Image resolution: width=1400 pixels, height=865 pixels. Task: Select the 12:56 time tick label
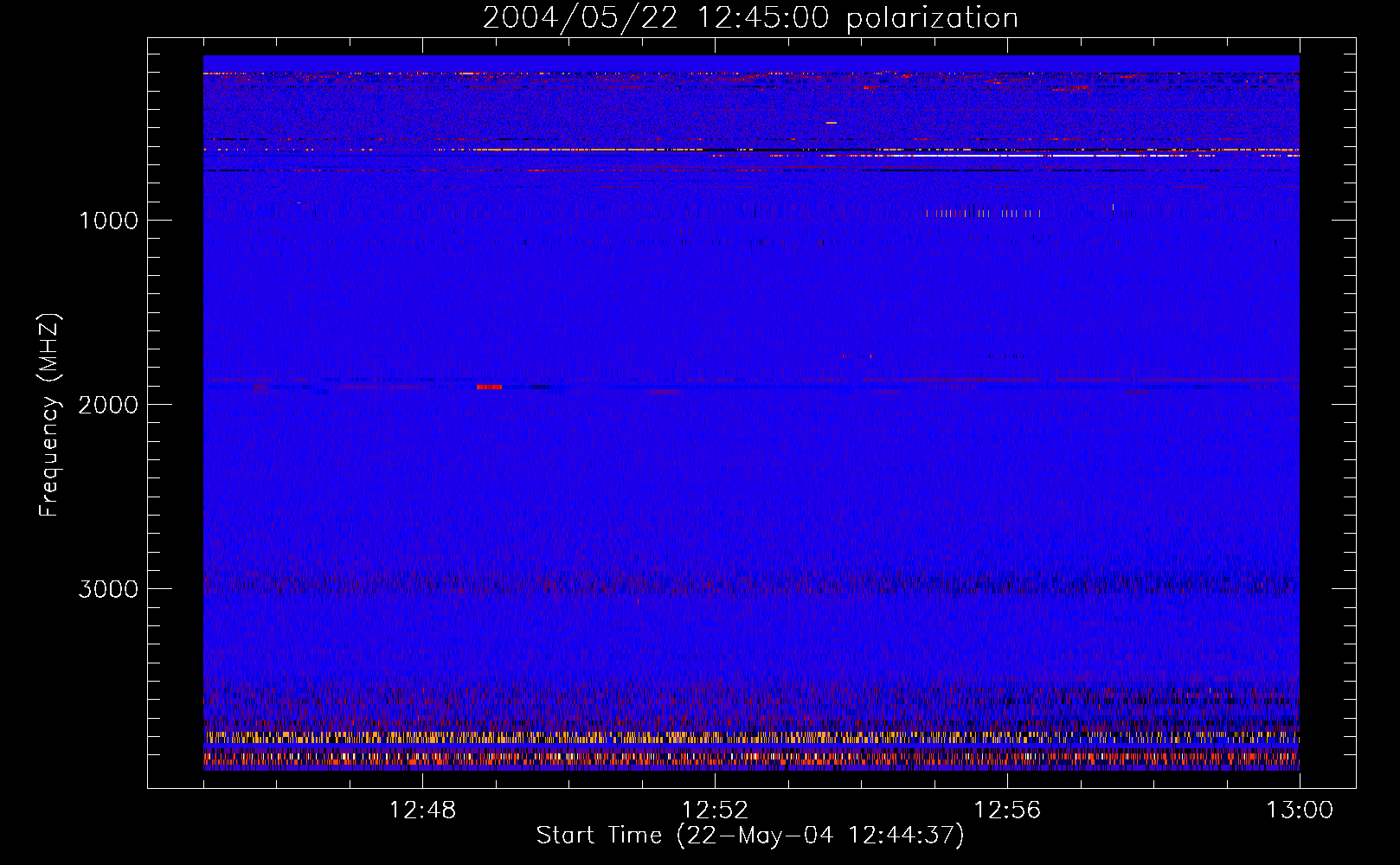coord(1007,811)
